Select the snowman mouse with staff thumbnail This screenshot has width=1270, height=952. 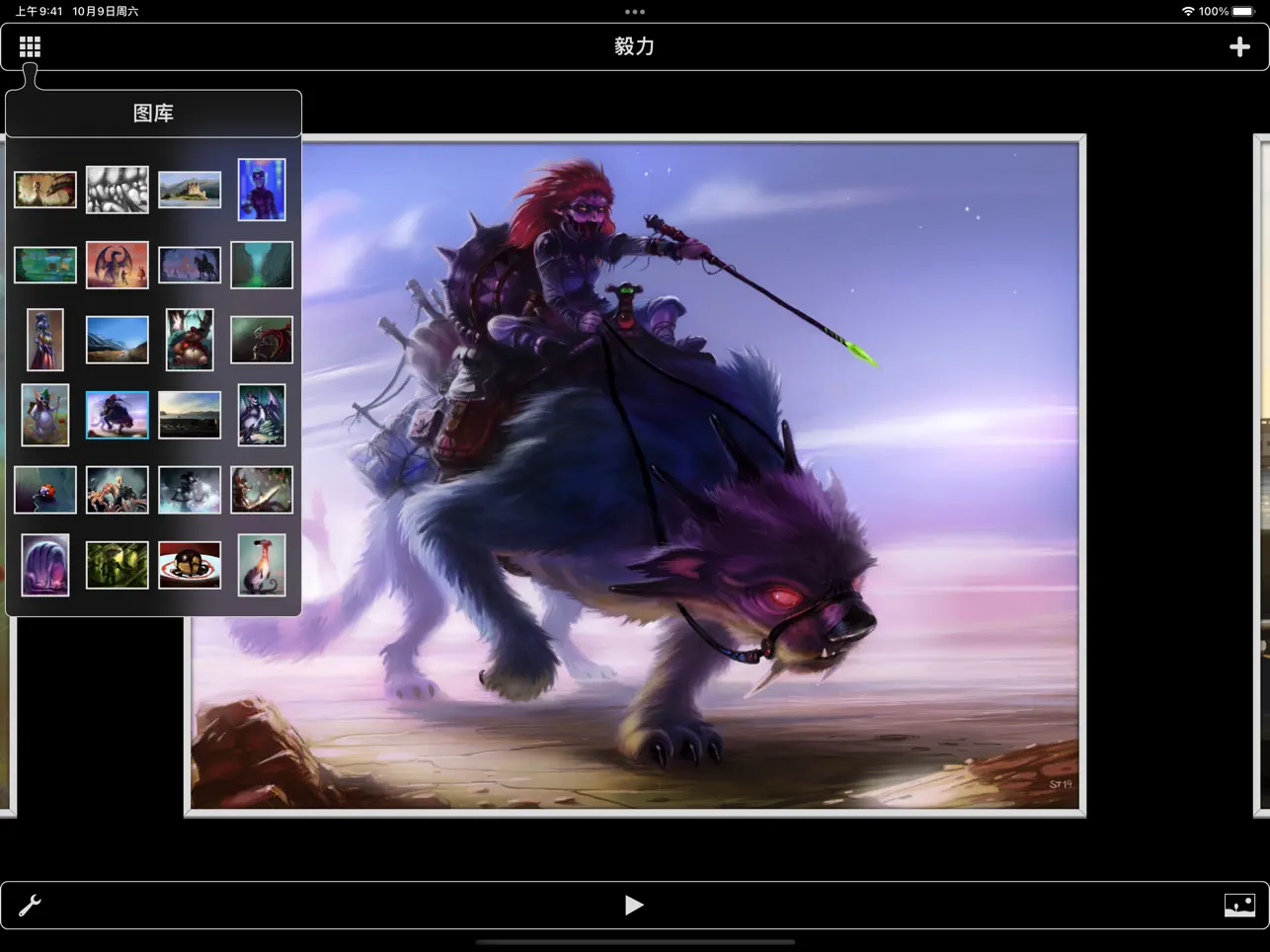[x=44, y=414]
